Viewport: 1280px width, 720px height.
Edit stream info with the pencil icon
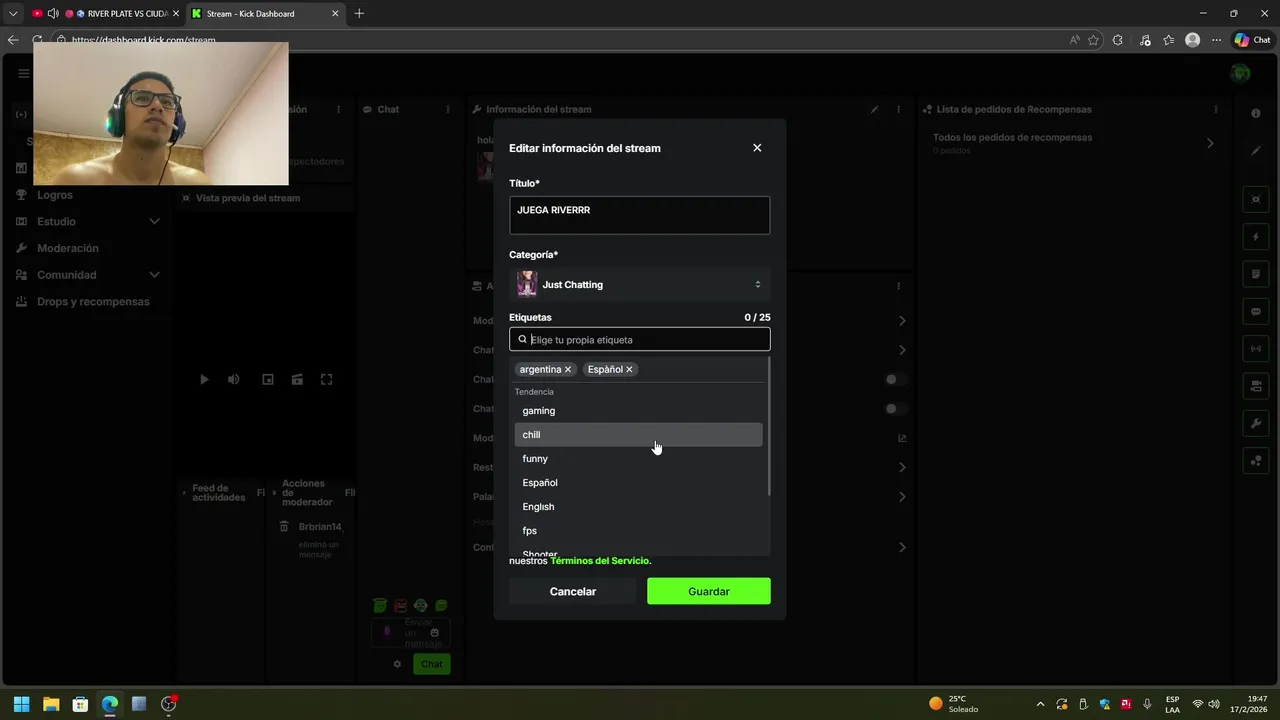[x=875, y=109]
